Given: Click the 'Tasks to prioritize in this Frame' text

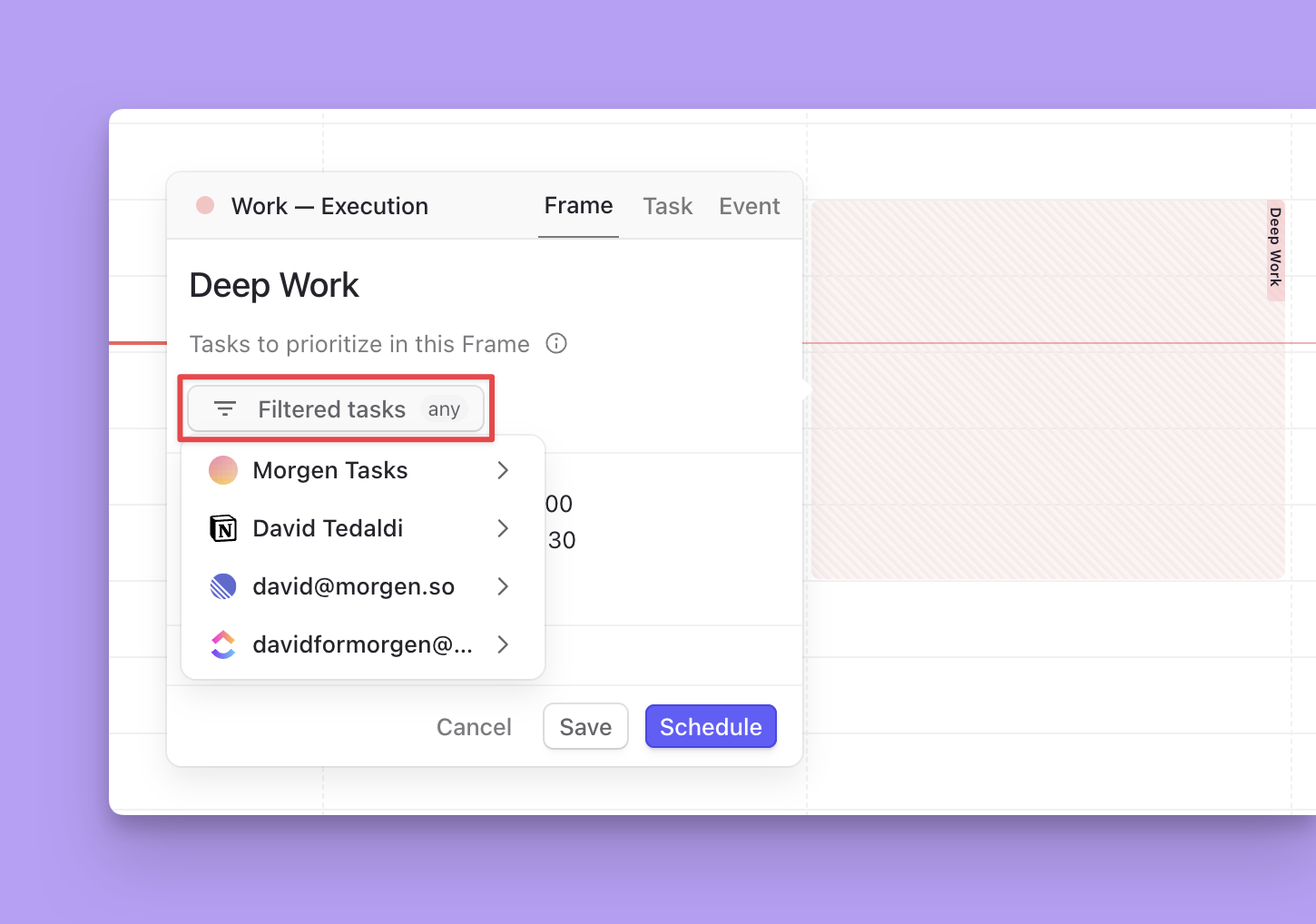Looking at the screenshot, I should coord(359,344).
